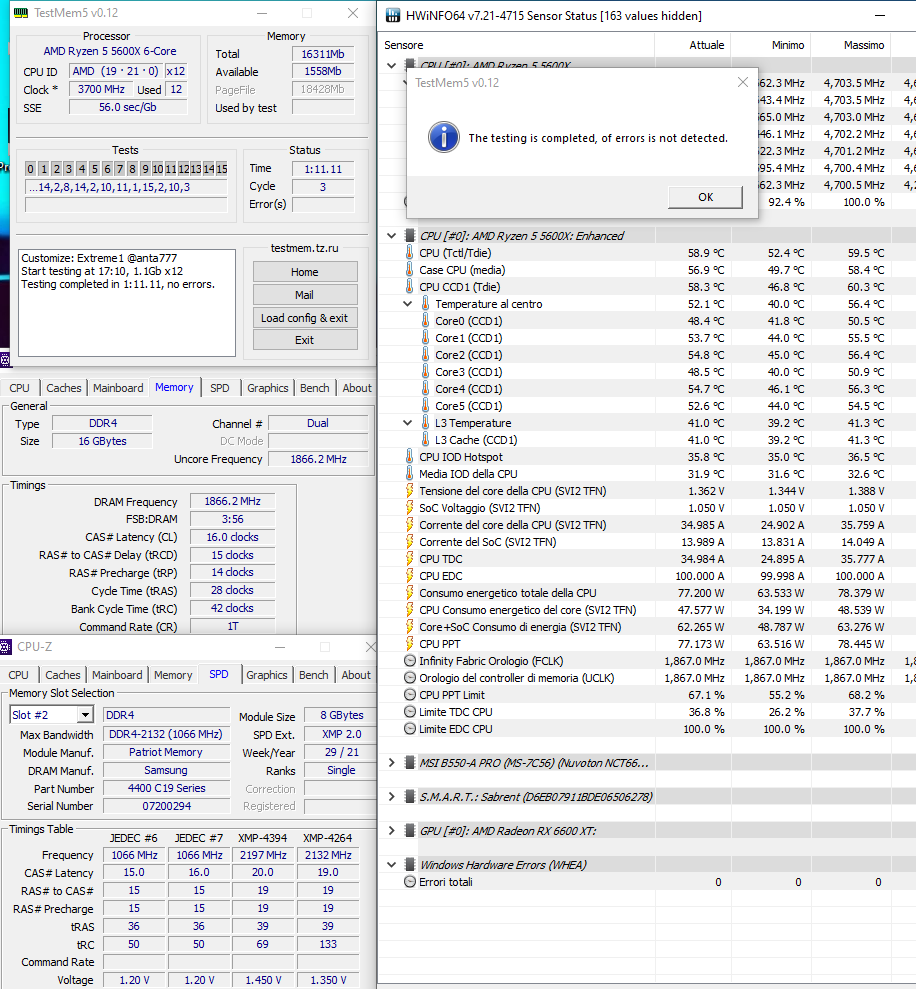The image size is (916, 989).
Task: Click the blue information icon in the dialog
Action: point(443,138)
